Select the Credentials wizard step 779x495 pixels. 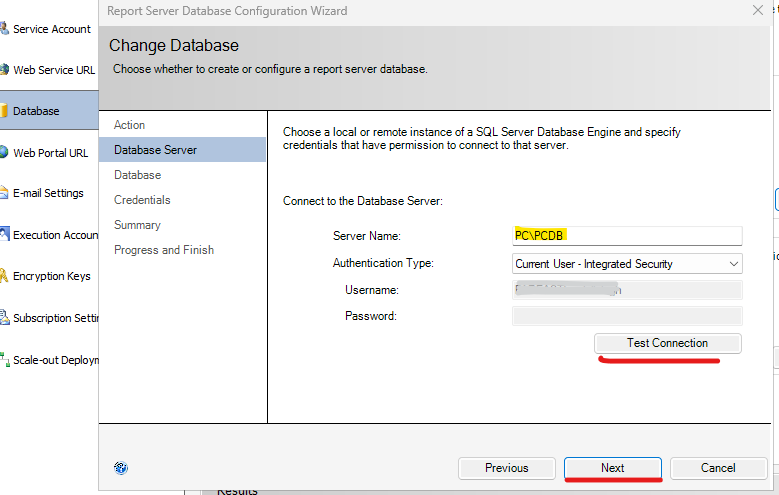coord(142,200)
